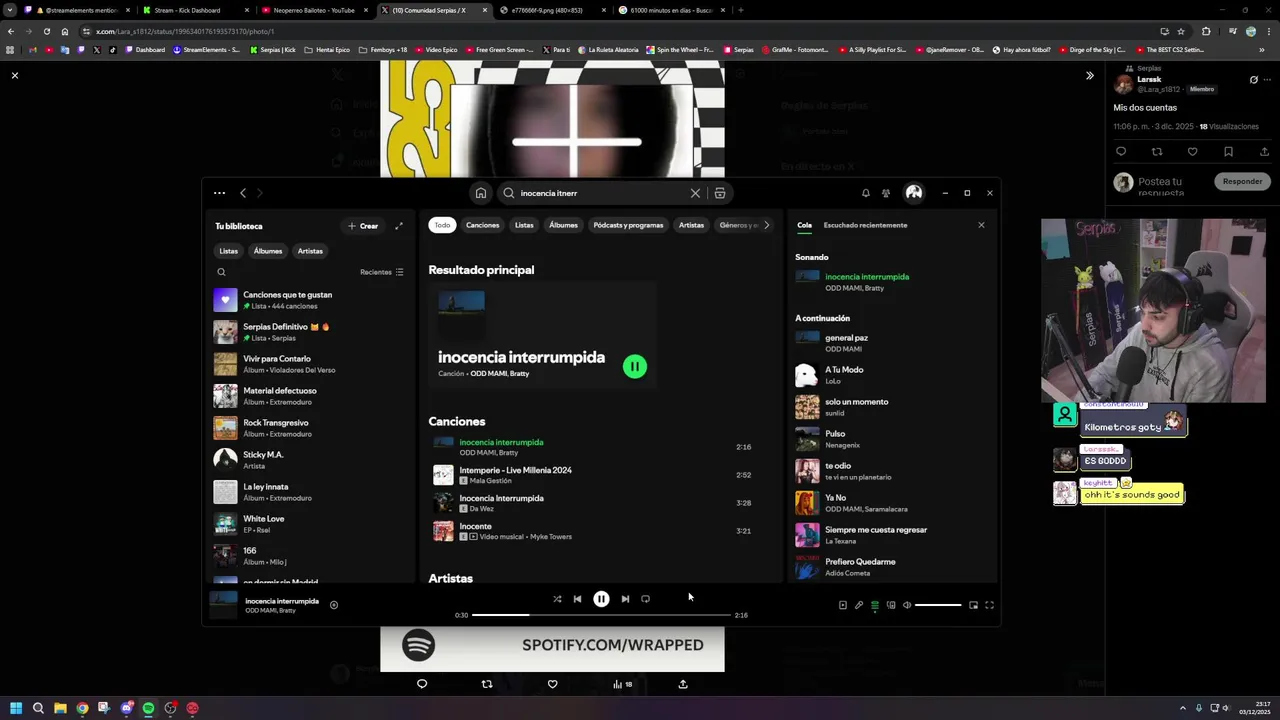The image size is (1280, 720).
Task: Open the Recientes sort dropdown
Action: (382, 272)
